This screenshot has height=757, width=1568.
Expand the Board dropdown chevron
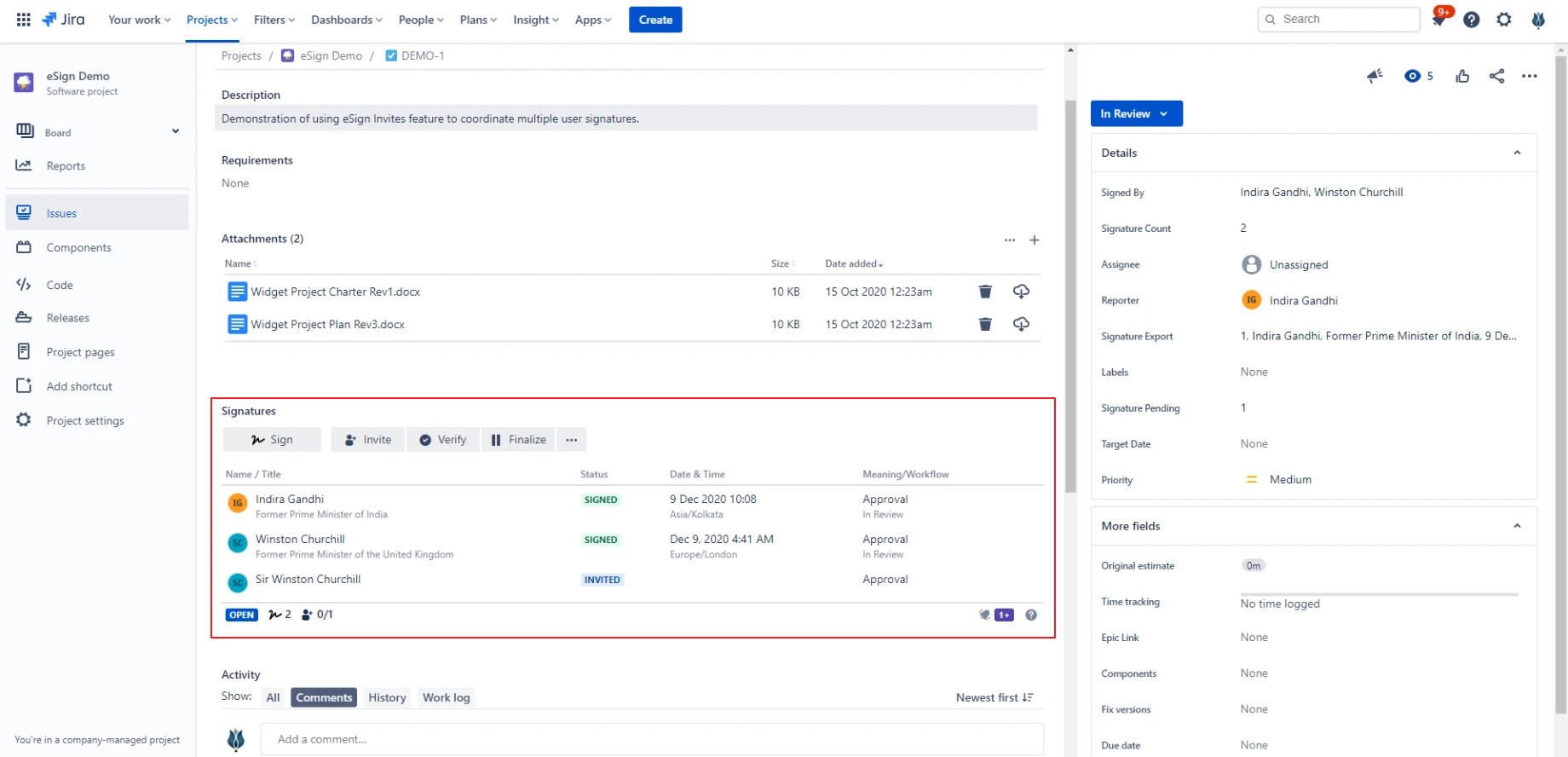(x=176, y=131)
